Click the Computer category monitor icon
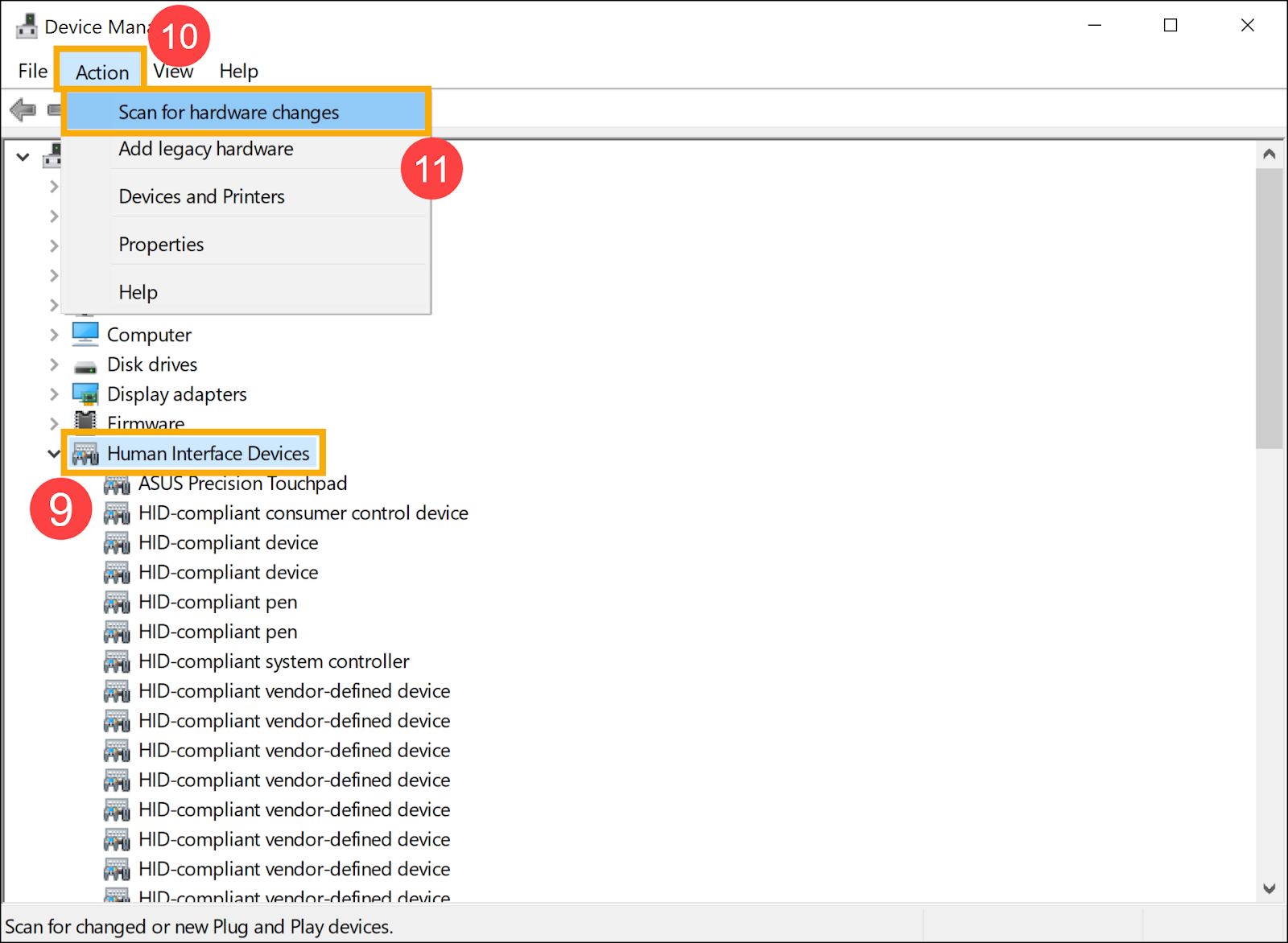Screen dimensions: 1288x943 pos(85,334)
